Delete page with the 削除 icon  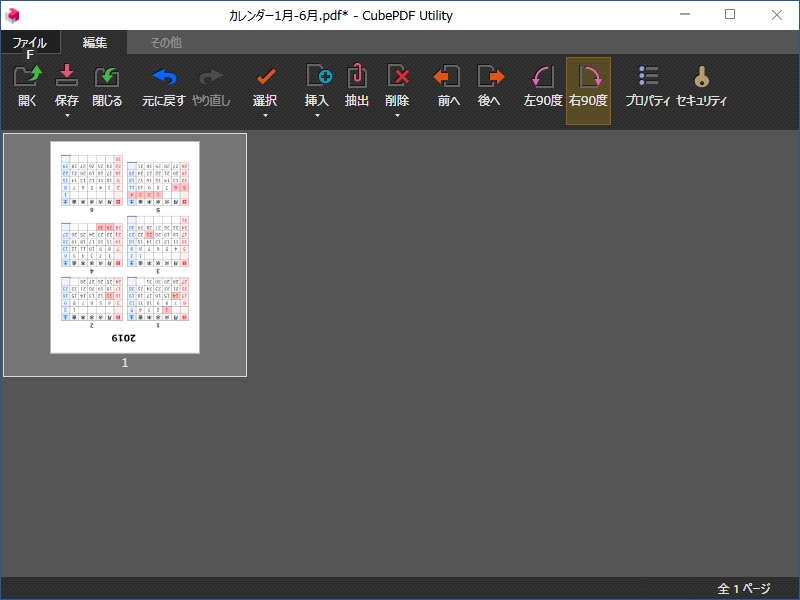397,77
